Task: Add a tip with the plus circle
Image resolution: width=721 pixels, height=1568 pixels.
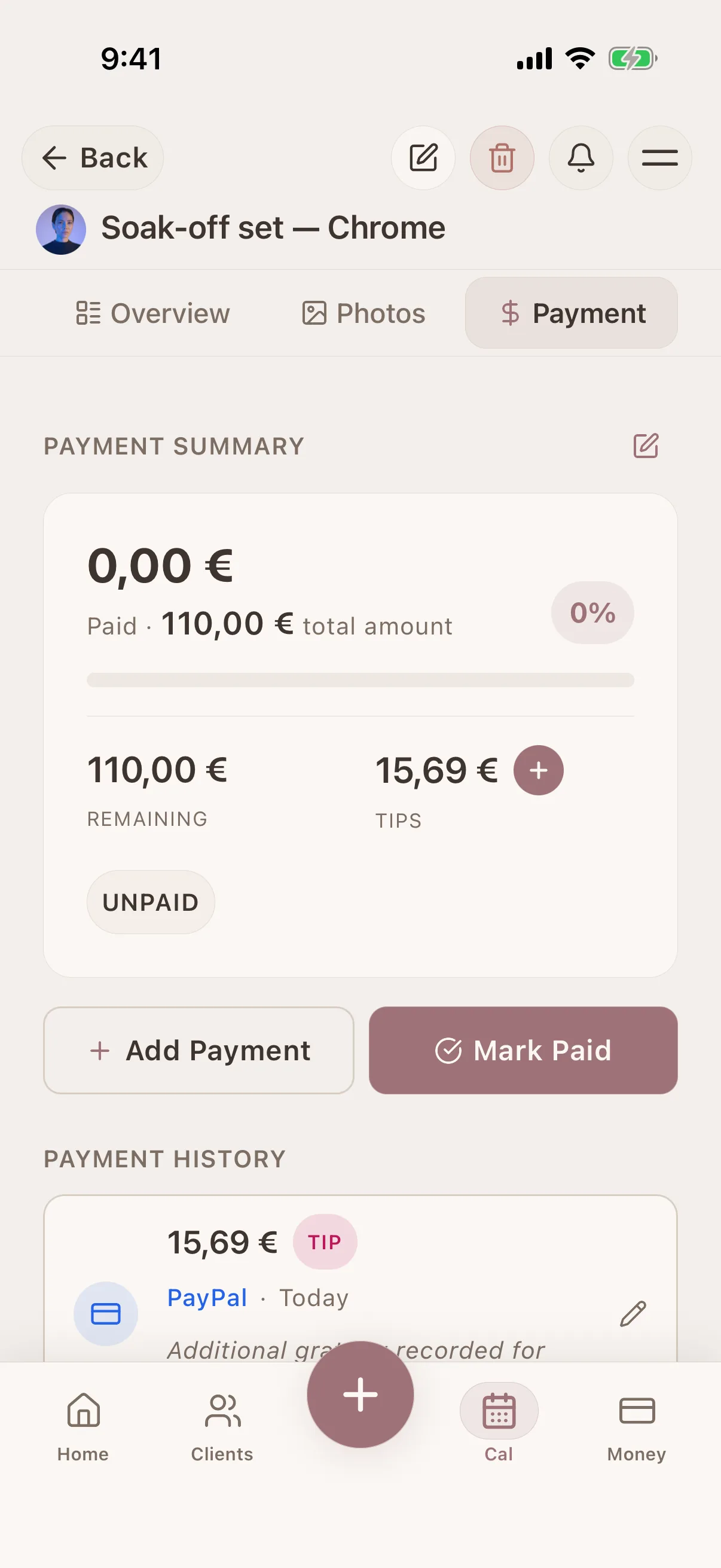Action: 539,770
